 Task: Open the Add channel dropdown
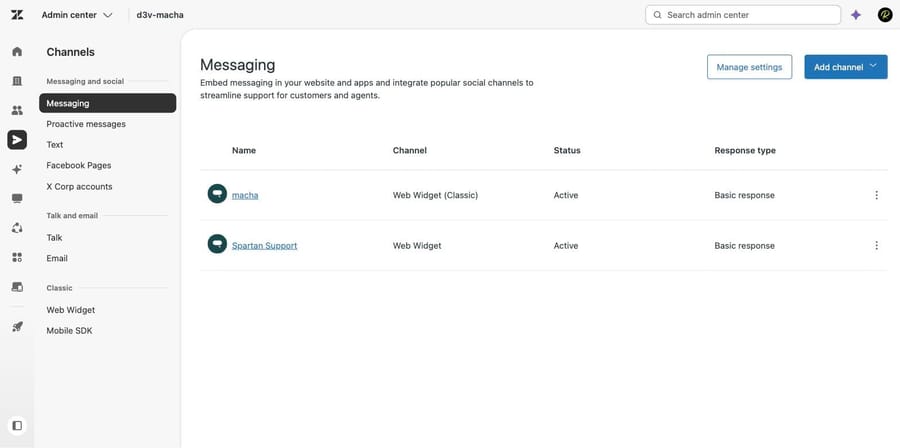click(845, 67)
